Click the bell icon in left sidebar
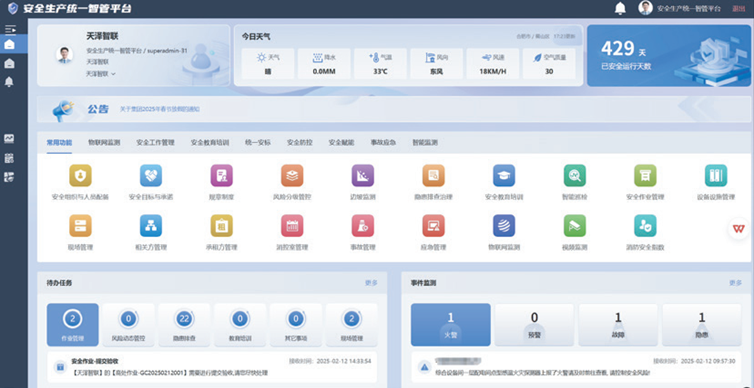Viewport: 754px width, 388px height. coord(9,82)
